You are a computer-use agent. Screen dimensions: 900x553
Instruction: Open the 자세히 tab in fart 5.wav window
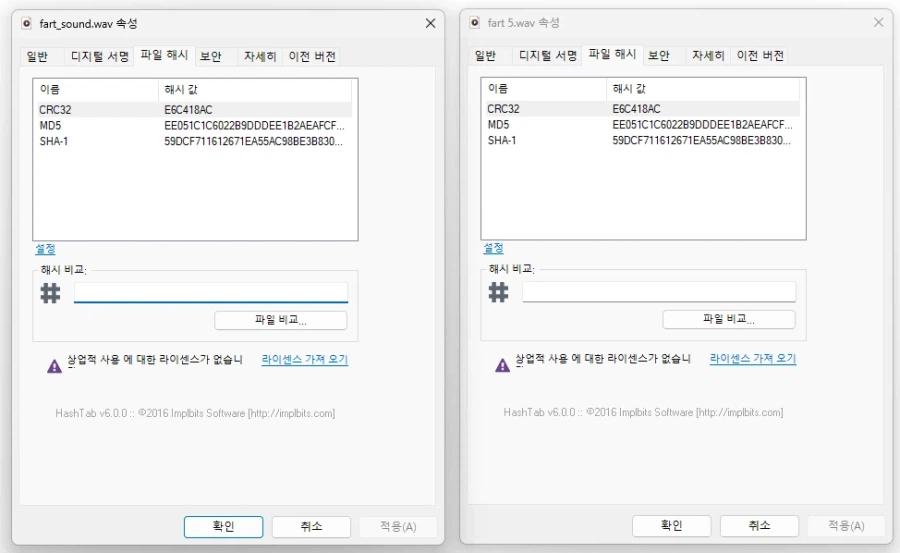(708, 55)
